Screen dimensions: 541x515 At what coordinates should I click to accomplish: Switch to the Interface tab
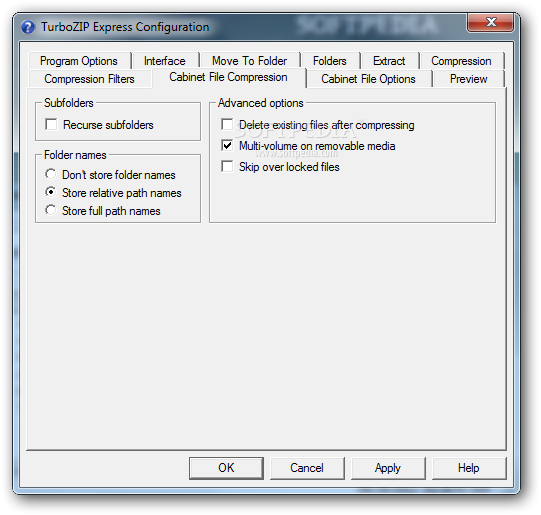[x=165, y=61]
